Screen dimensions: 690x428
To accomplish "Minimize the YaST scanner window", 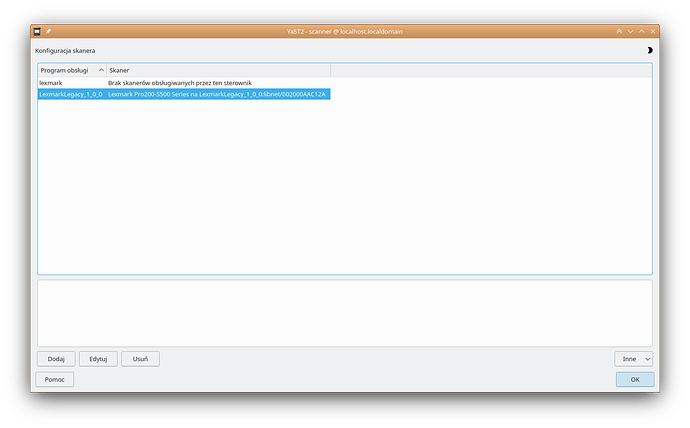I will [630, 32].
